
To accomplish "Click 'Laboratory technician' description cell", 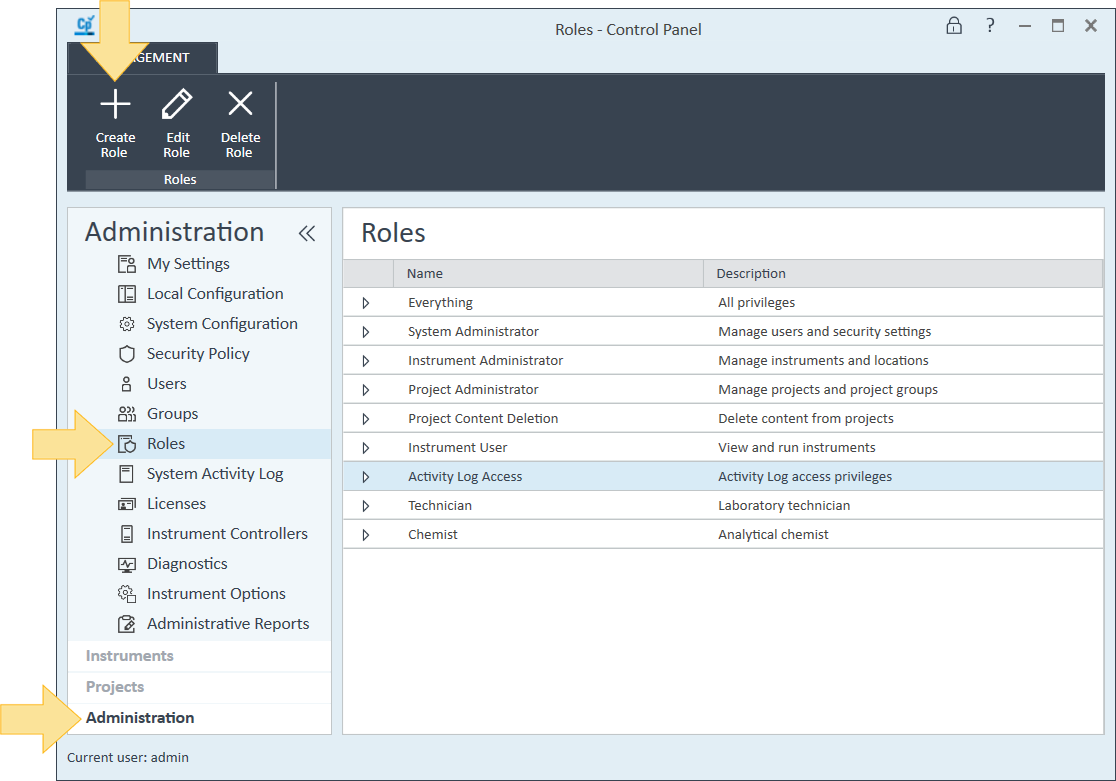I will [784, 505].
